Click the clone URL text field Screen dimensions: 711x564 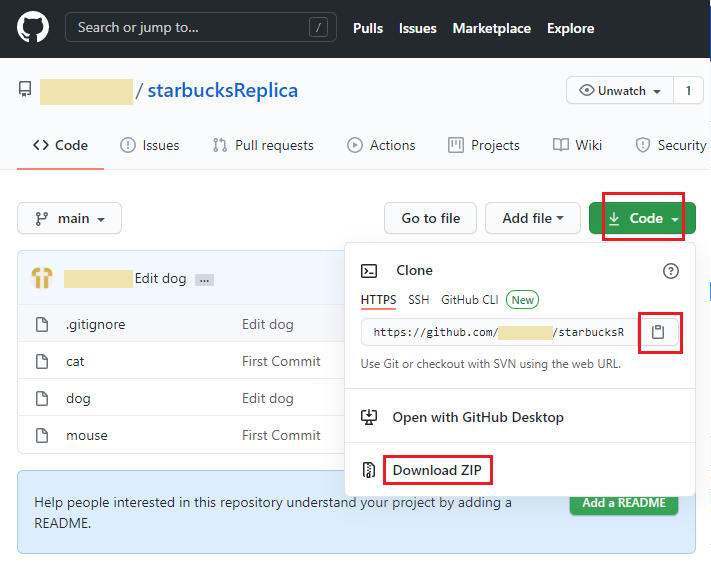point(500,332)
